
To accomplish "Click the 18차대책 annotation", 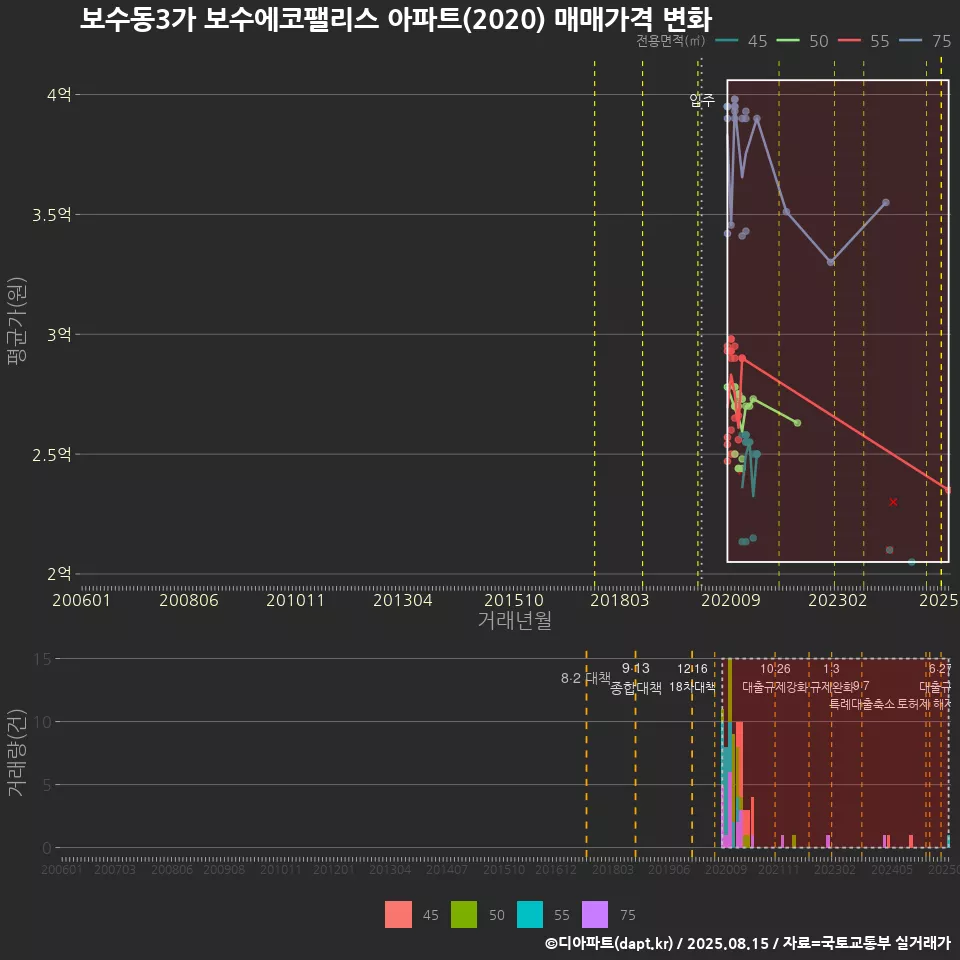I will coord(692,686).
